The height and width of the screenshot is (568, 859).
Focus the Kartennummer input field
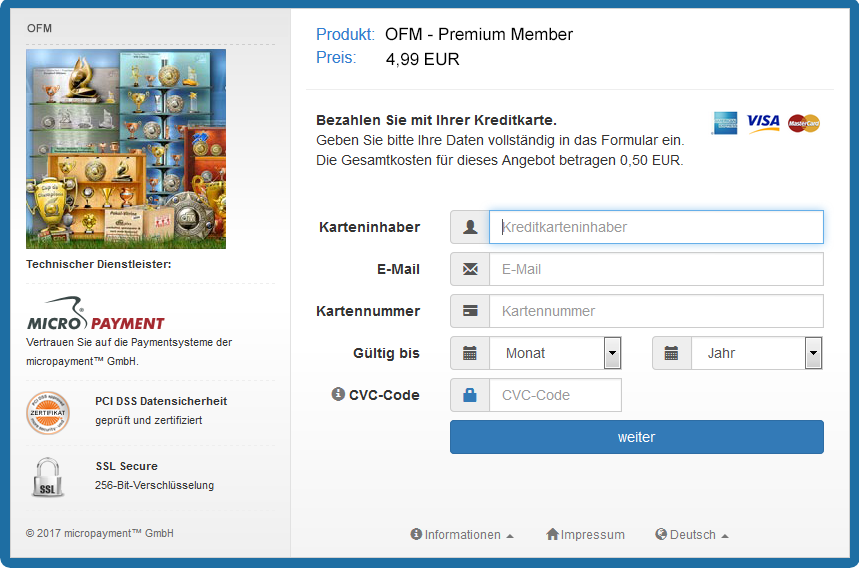656,311
